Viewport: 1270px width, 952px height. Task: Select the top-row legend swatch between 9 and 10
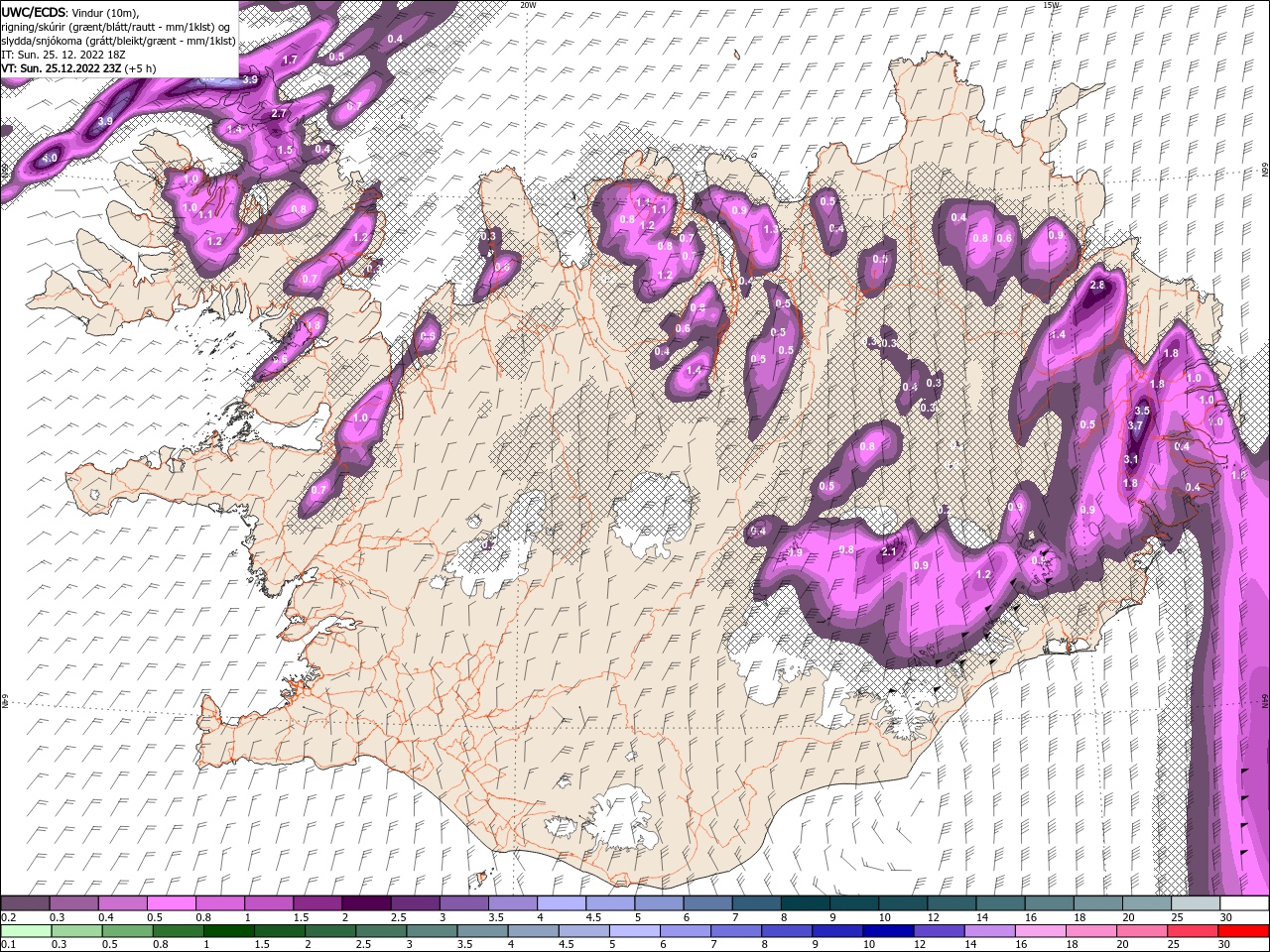854,903
